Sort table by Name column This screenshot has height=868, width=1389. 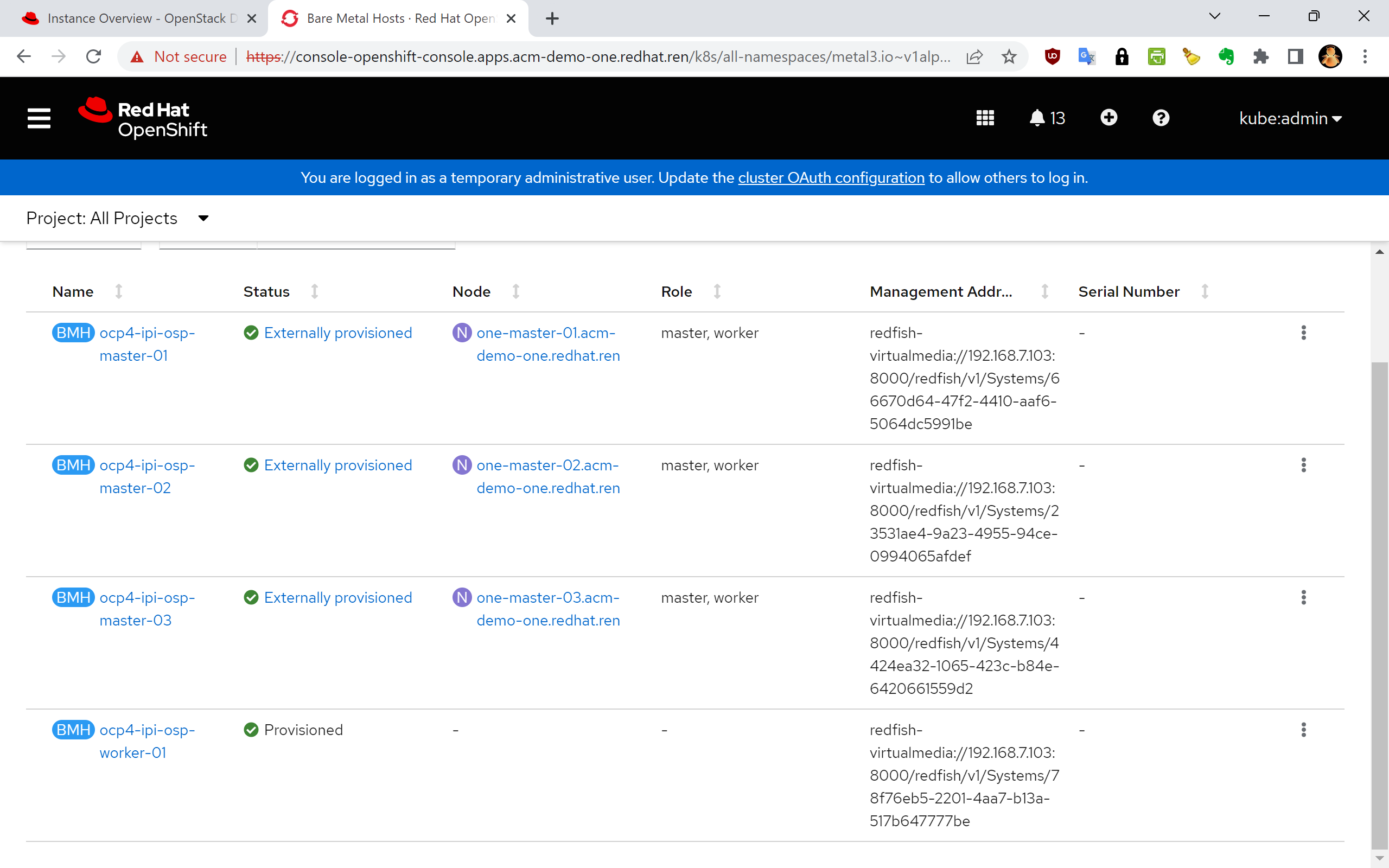pyautogui.click(x=73, y=292)
